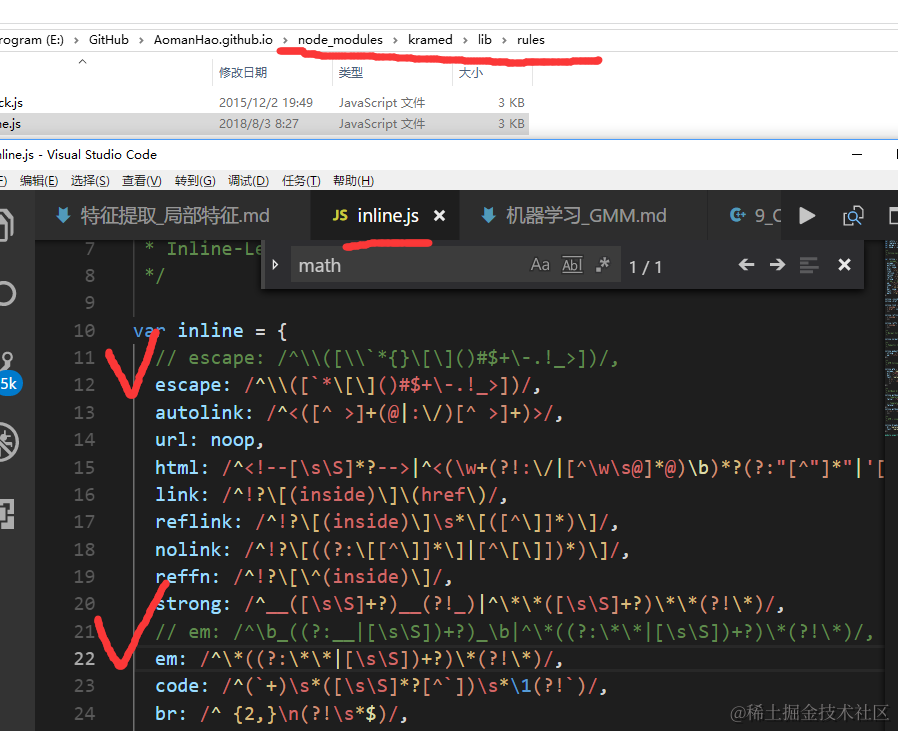Open 任务(T) menu
This screenshot has height=731, width=898.
coord(301,181)
